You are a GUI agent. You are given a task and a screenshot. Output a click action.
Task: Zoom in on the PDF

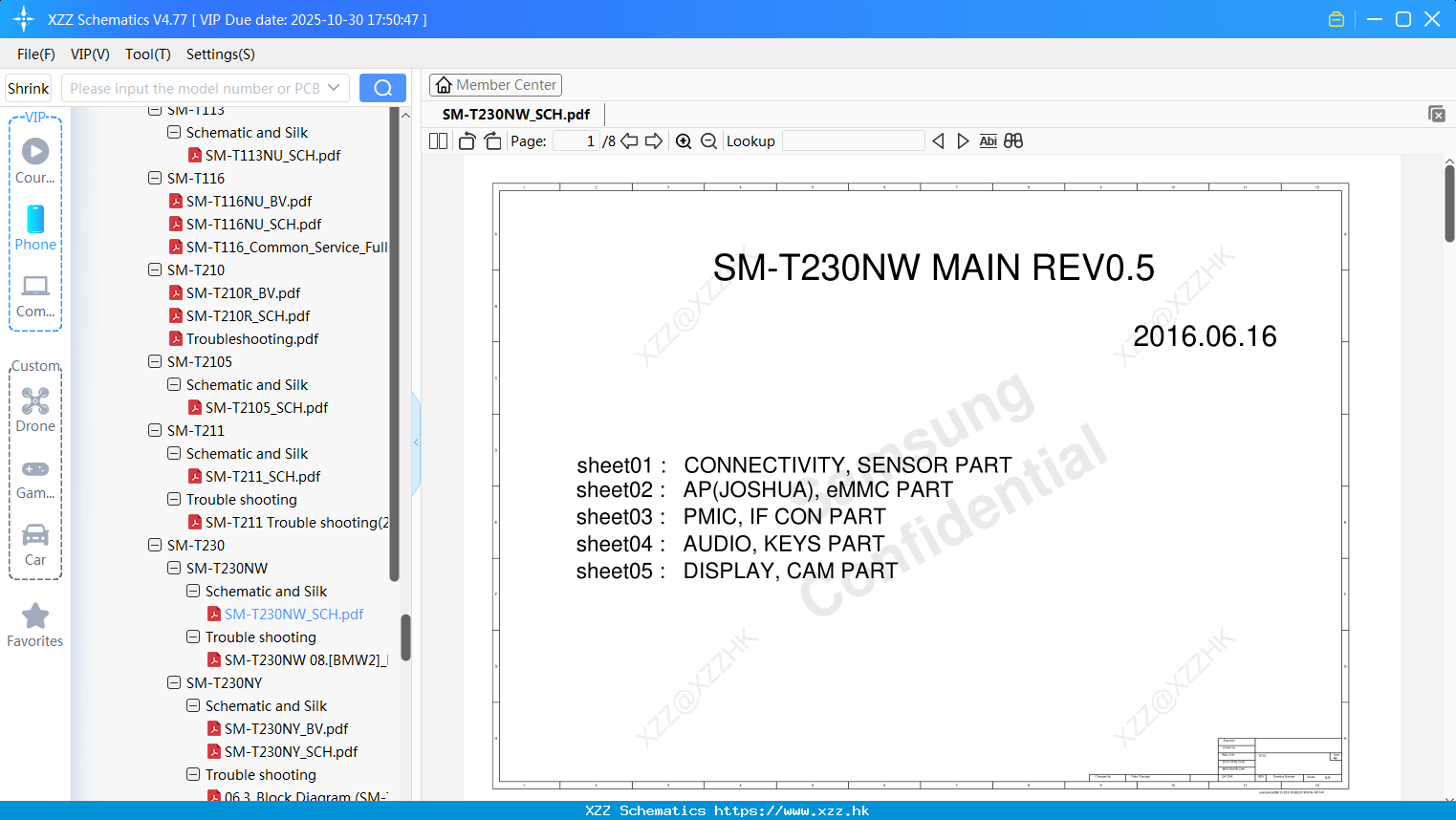pyautogui.click(x=684, y=140)
